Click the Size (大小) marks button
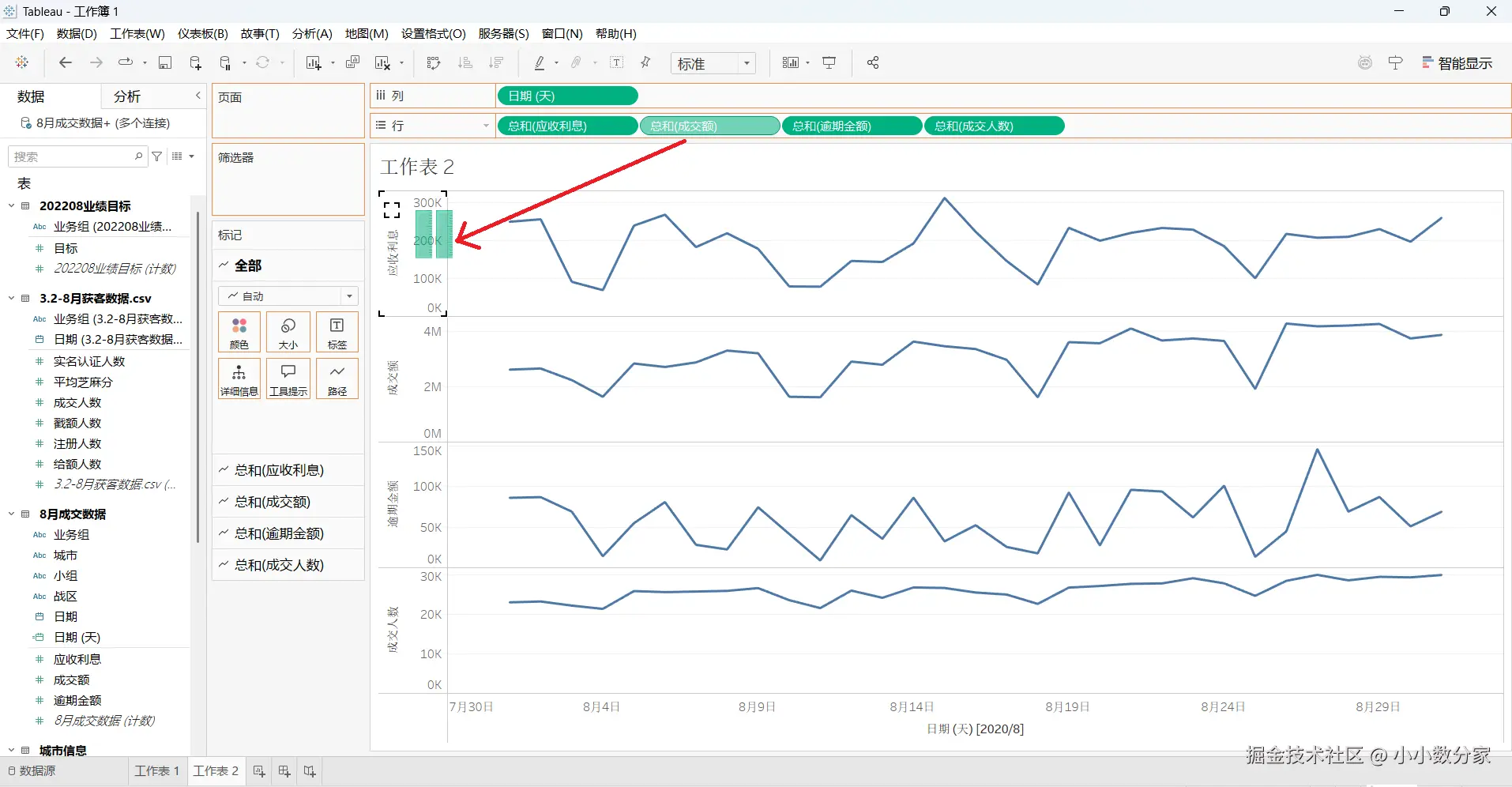 [x=288, y=332]
